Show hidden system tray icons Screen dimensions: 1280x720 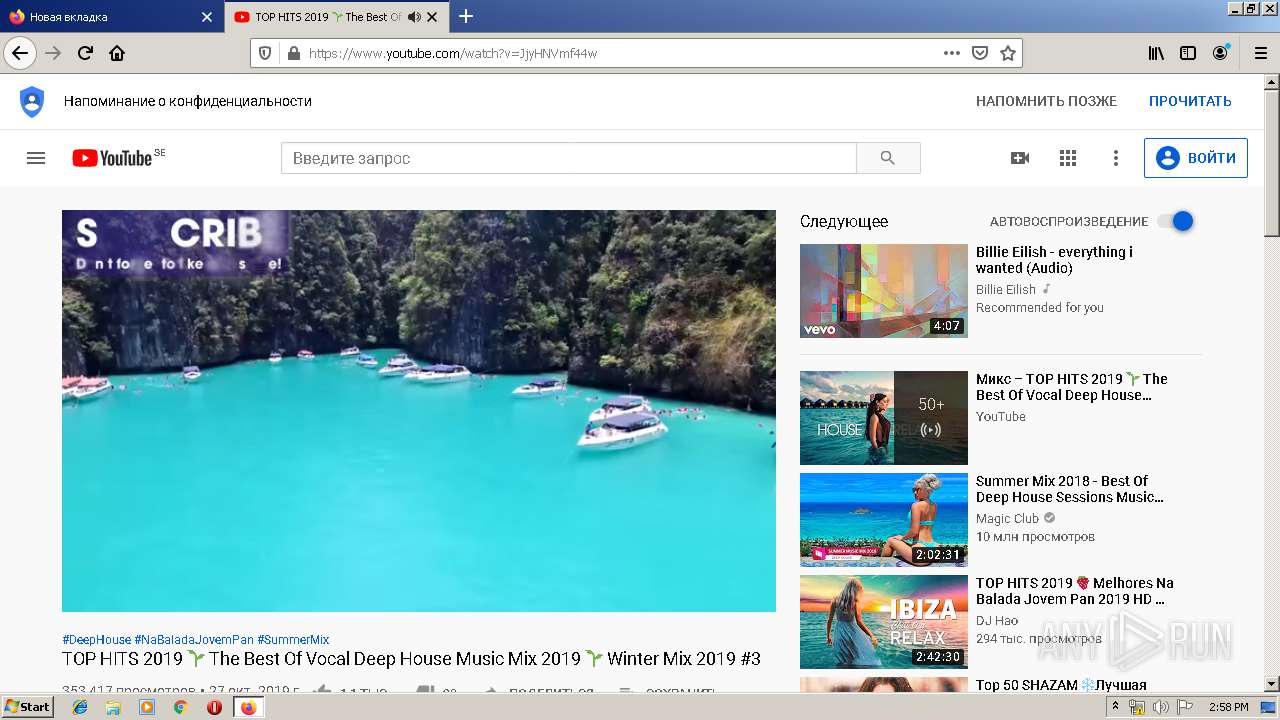pos(1116,707)
